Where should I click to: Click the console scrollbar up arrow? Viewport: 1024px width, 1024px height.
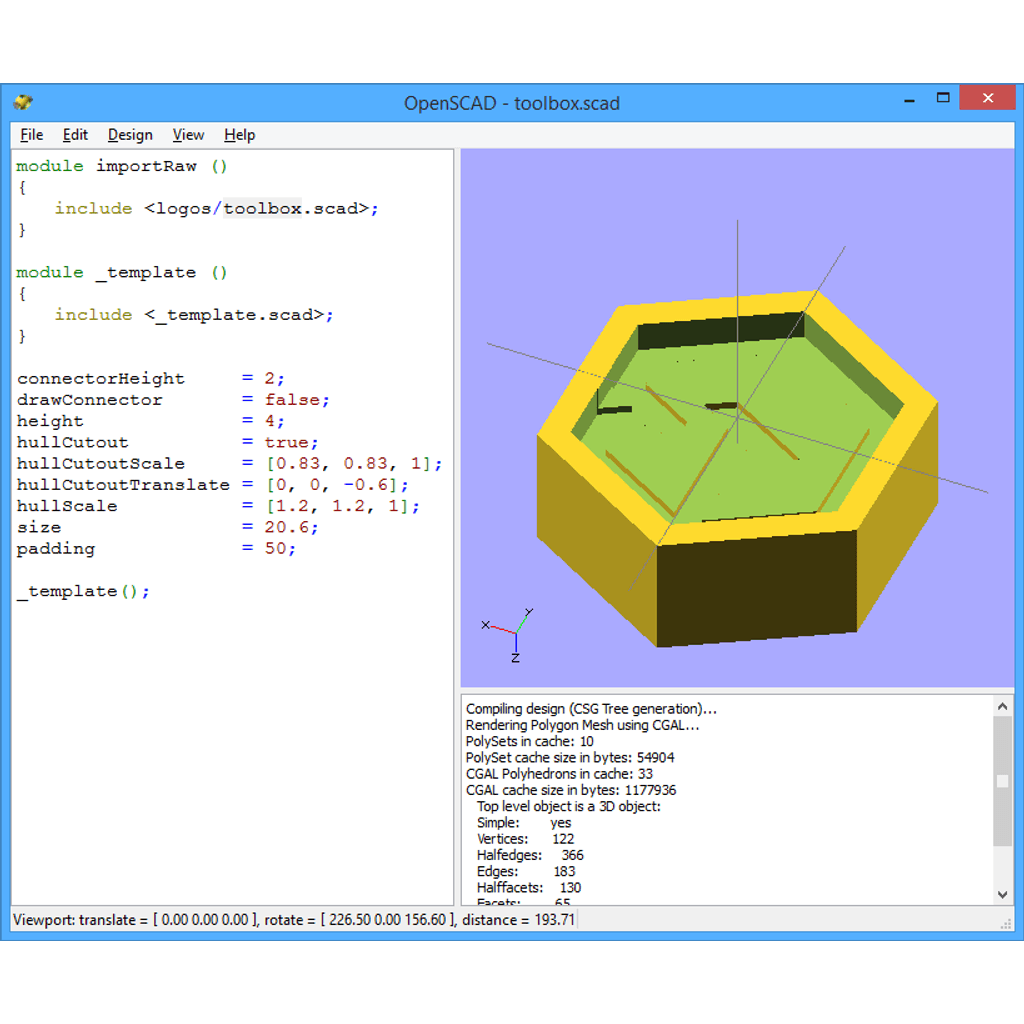1002,706
